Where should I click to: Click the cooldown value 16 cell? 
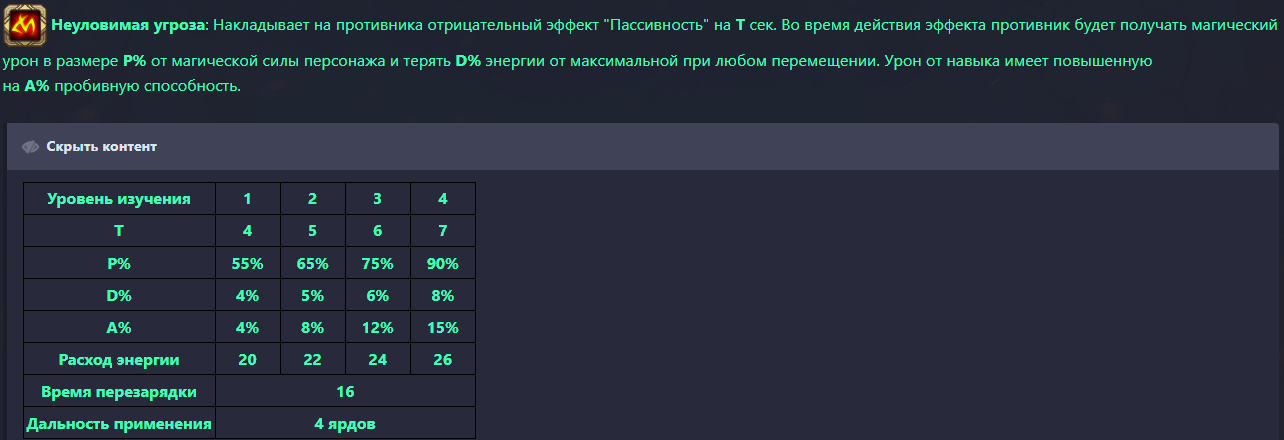(x=345, y=391)
